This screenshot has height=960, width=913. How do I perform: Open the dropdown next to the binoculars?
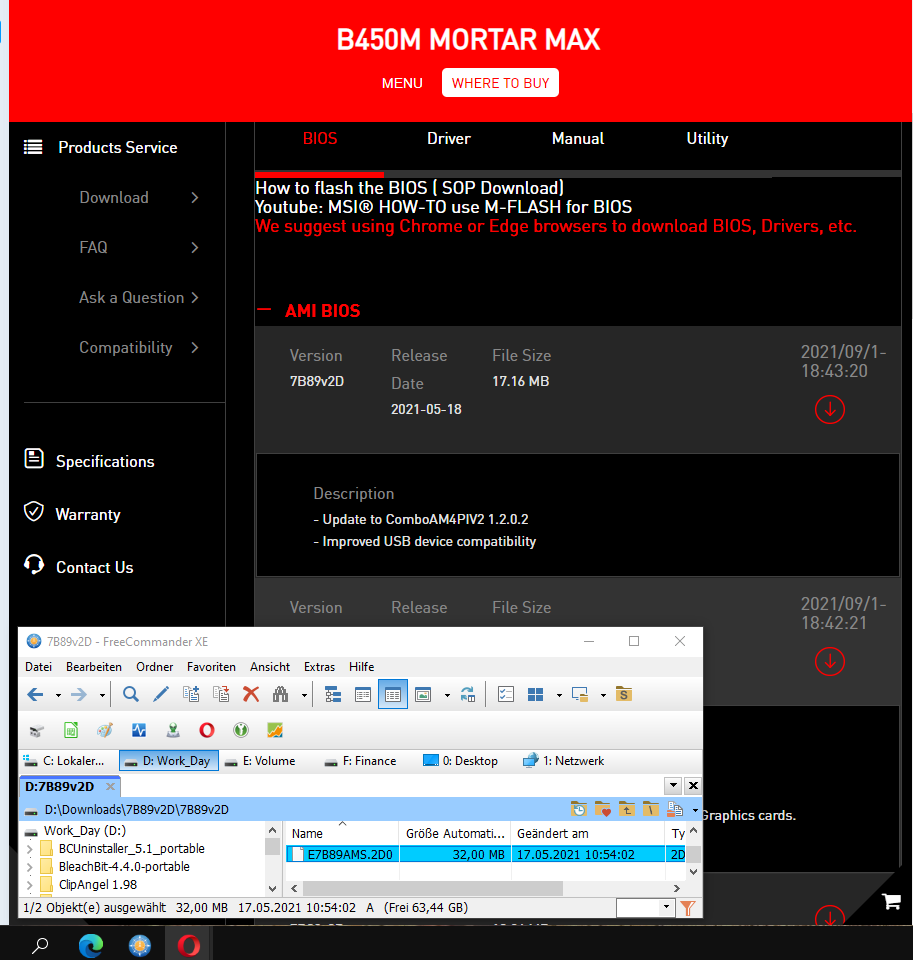[x=304, y=696]
